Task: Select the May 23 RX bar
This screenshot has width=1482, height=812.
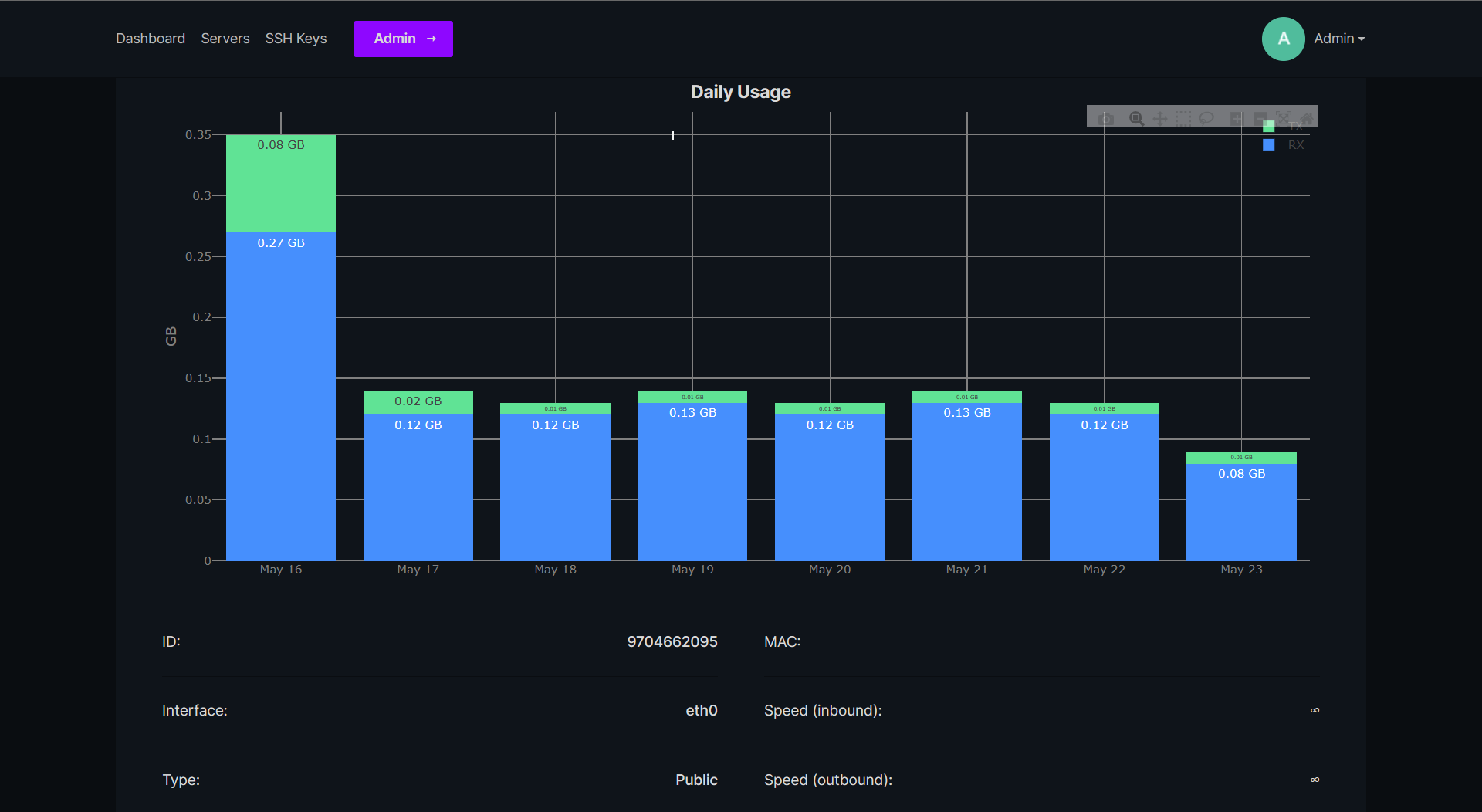Action: 1241,517
